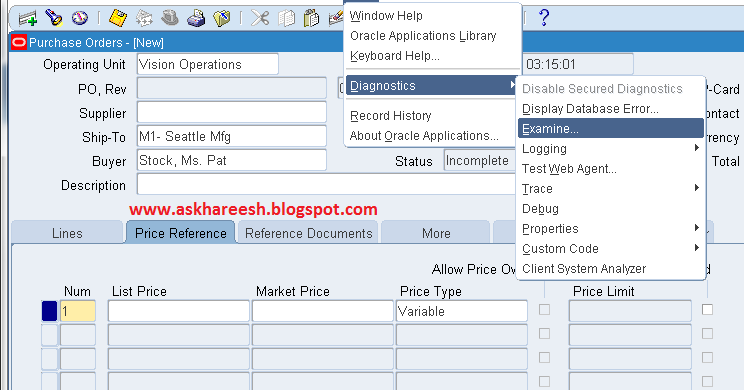Click the Cut scissors icon
The height and width of the screenshot is (390, 744).
260,19
